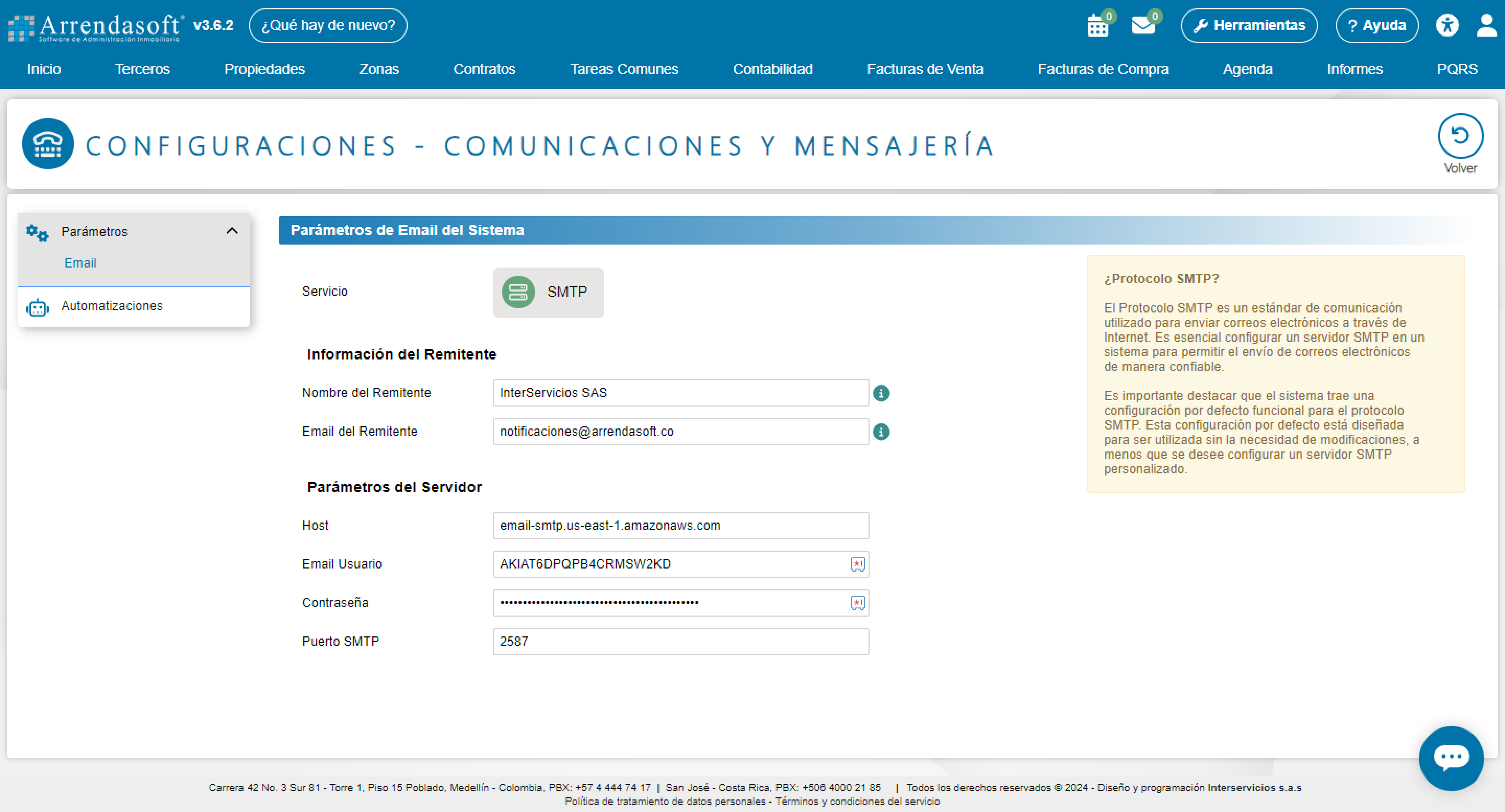Focus the Email del Remitente field
The width and height of the screenshot is (1505, 812).
681,431
